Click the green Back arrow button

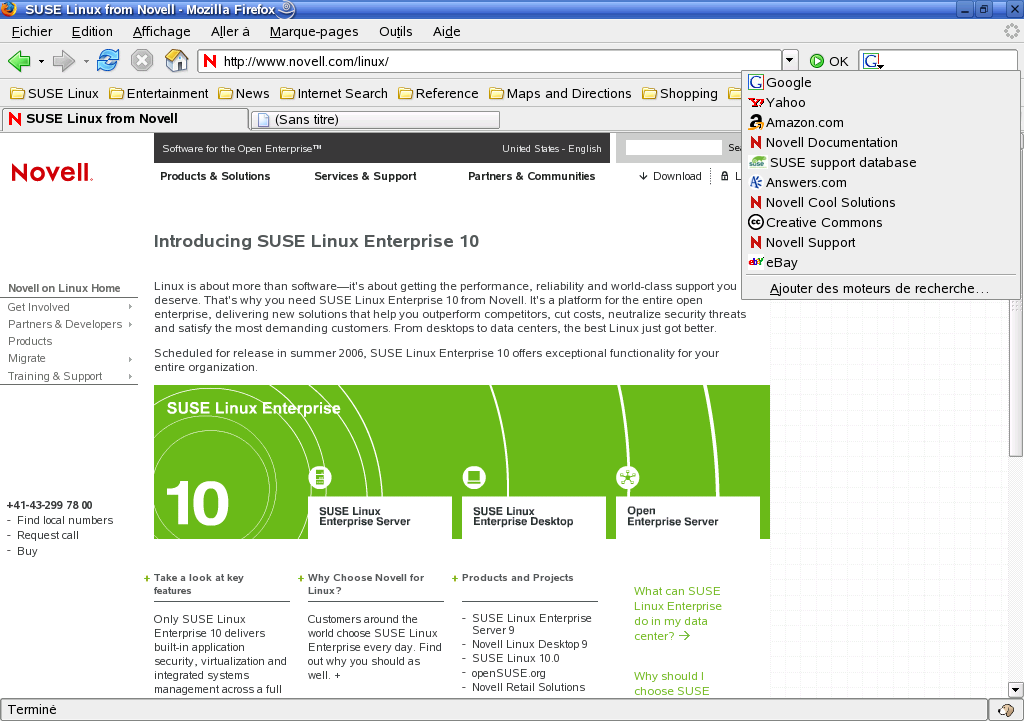pos(19,61)
